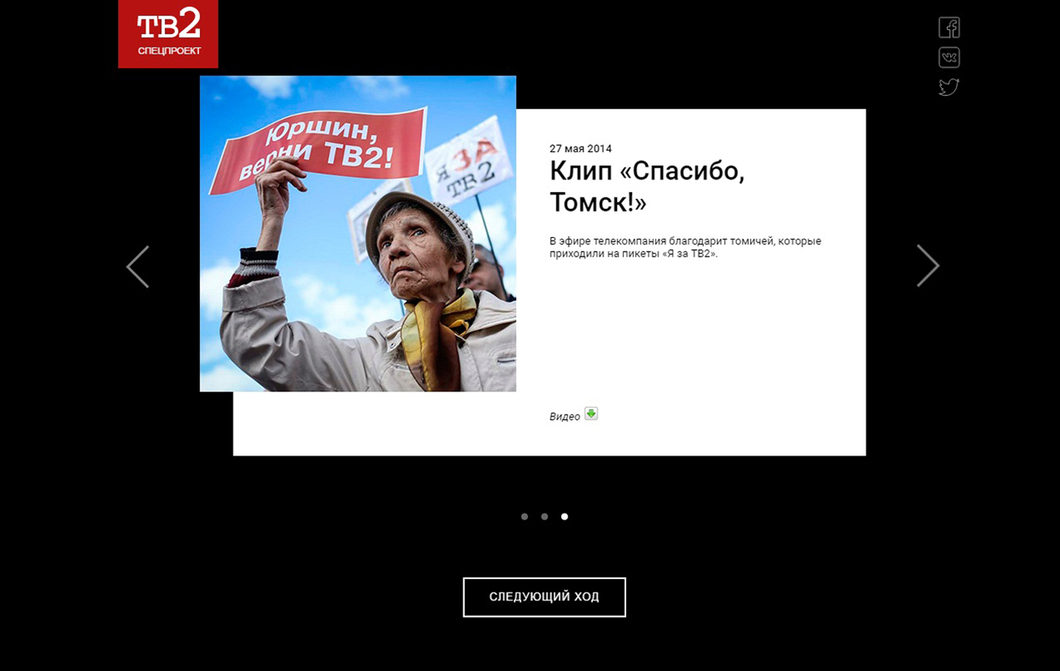Click the date 27 мая 2014
This screenshot has width=1060, height=671.
pyautogui.click(x=580, y=149)
